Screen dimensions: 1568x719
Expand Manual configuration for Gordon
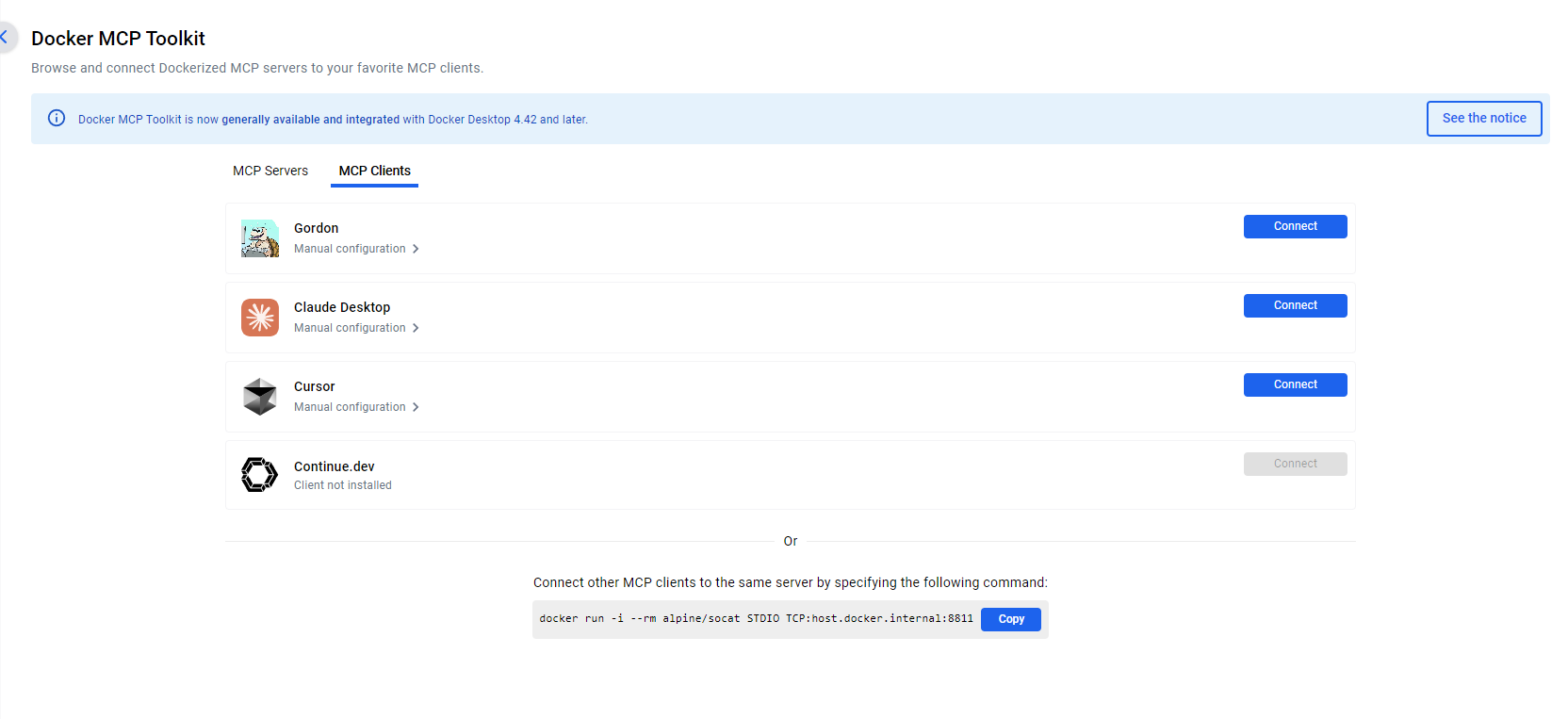click(356, 249)
